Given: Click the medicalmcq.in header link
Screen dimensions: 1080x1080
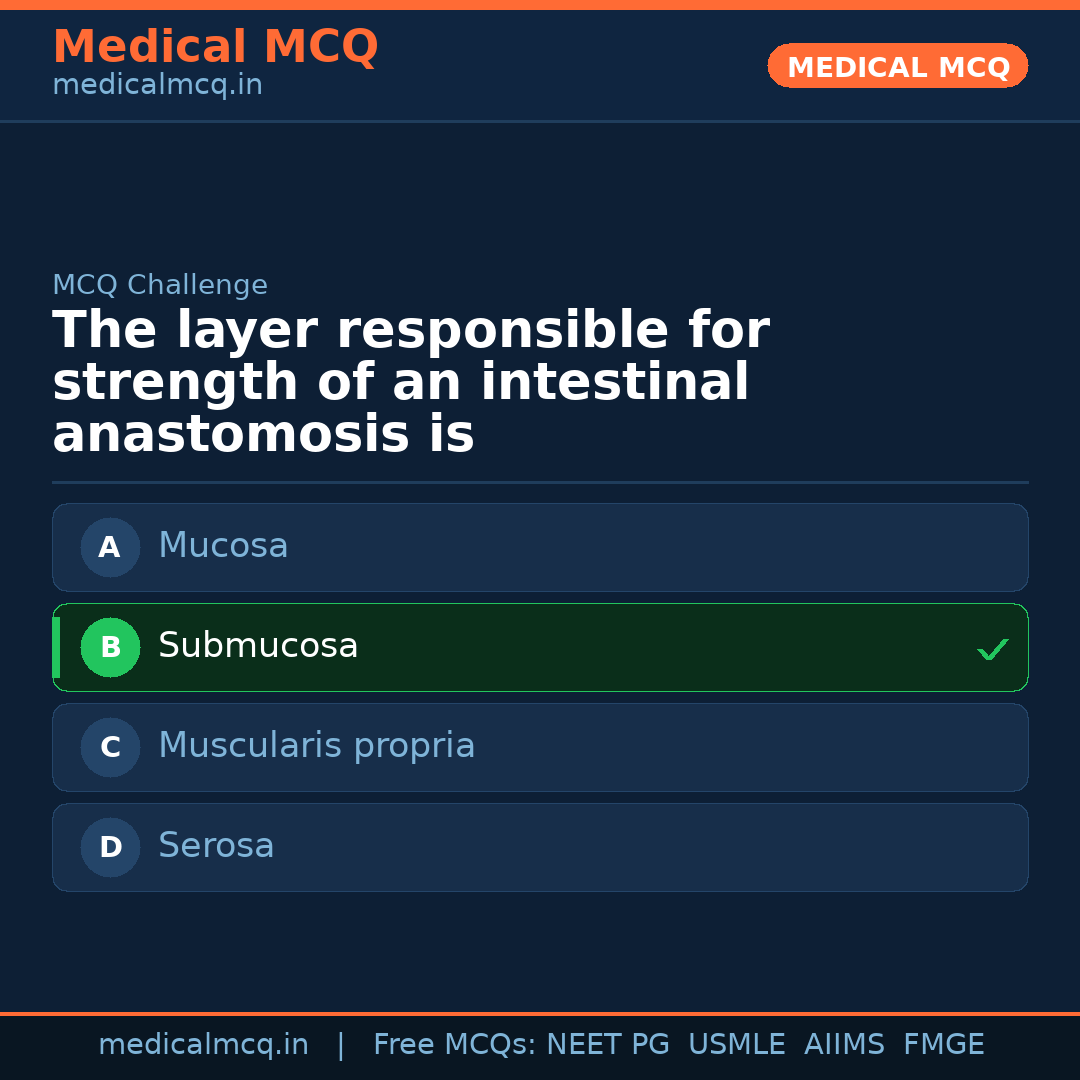Looking at the screenshot, I should click(156, 84).
